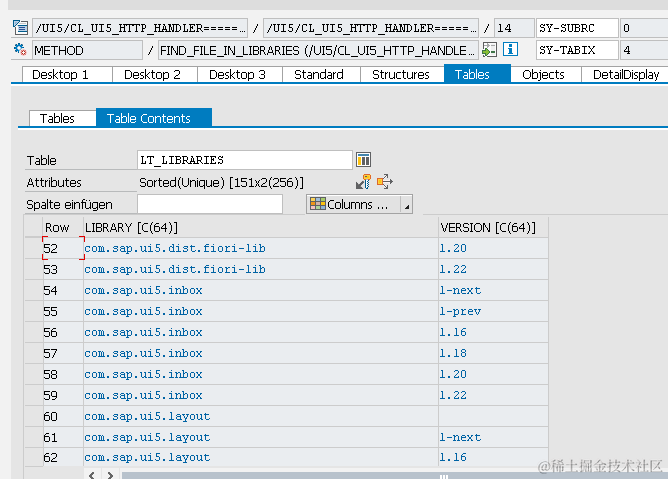Switch to the Desktop 3 tab
The height and width of the screenshot is (479, 668).
[239, 75]
